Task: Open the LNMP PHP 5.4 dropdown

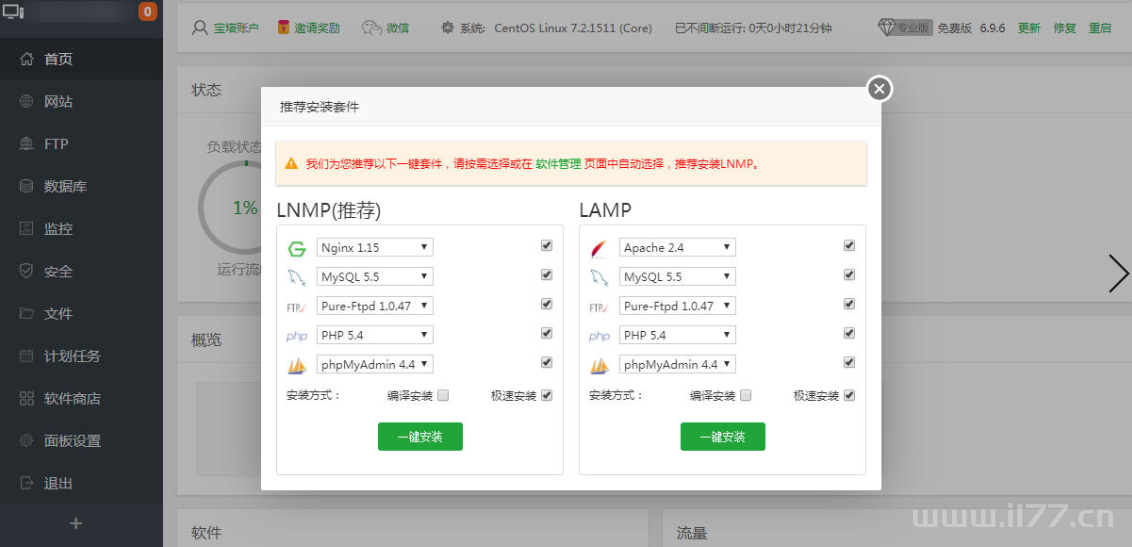Action: (x=375, y=335)
